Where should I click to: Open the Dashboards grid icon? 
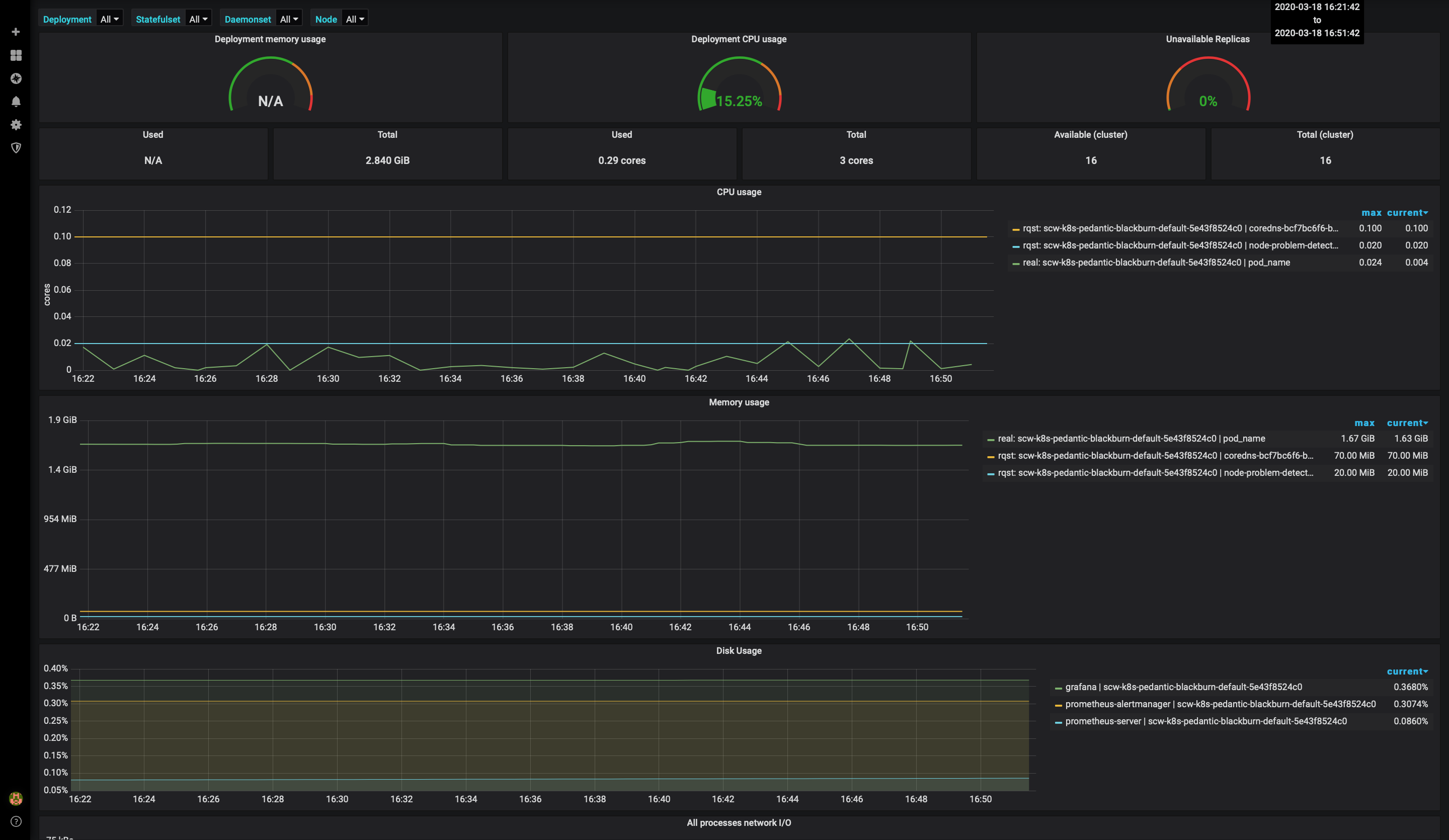[x=16, y=55]
